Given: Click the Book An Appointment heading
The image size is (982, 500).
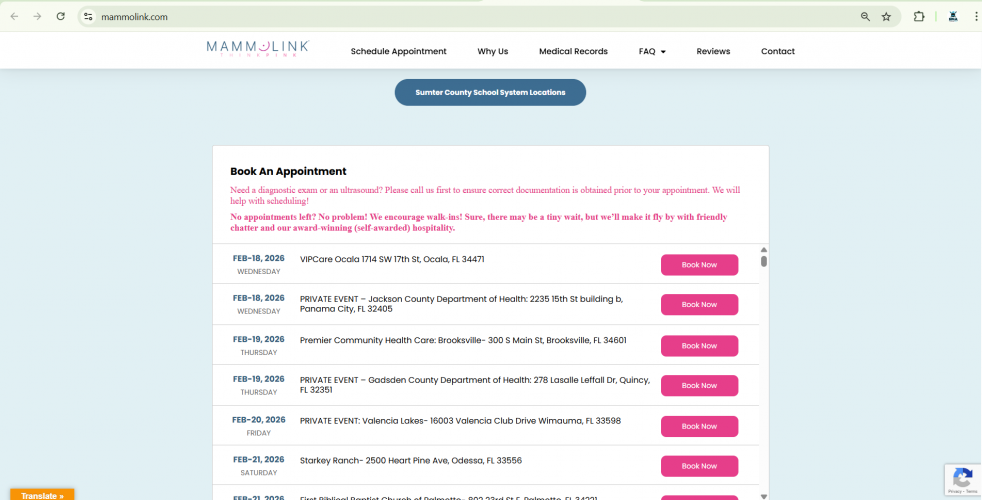Looking at the screenshot, I should 288,171.
